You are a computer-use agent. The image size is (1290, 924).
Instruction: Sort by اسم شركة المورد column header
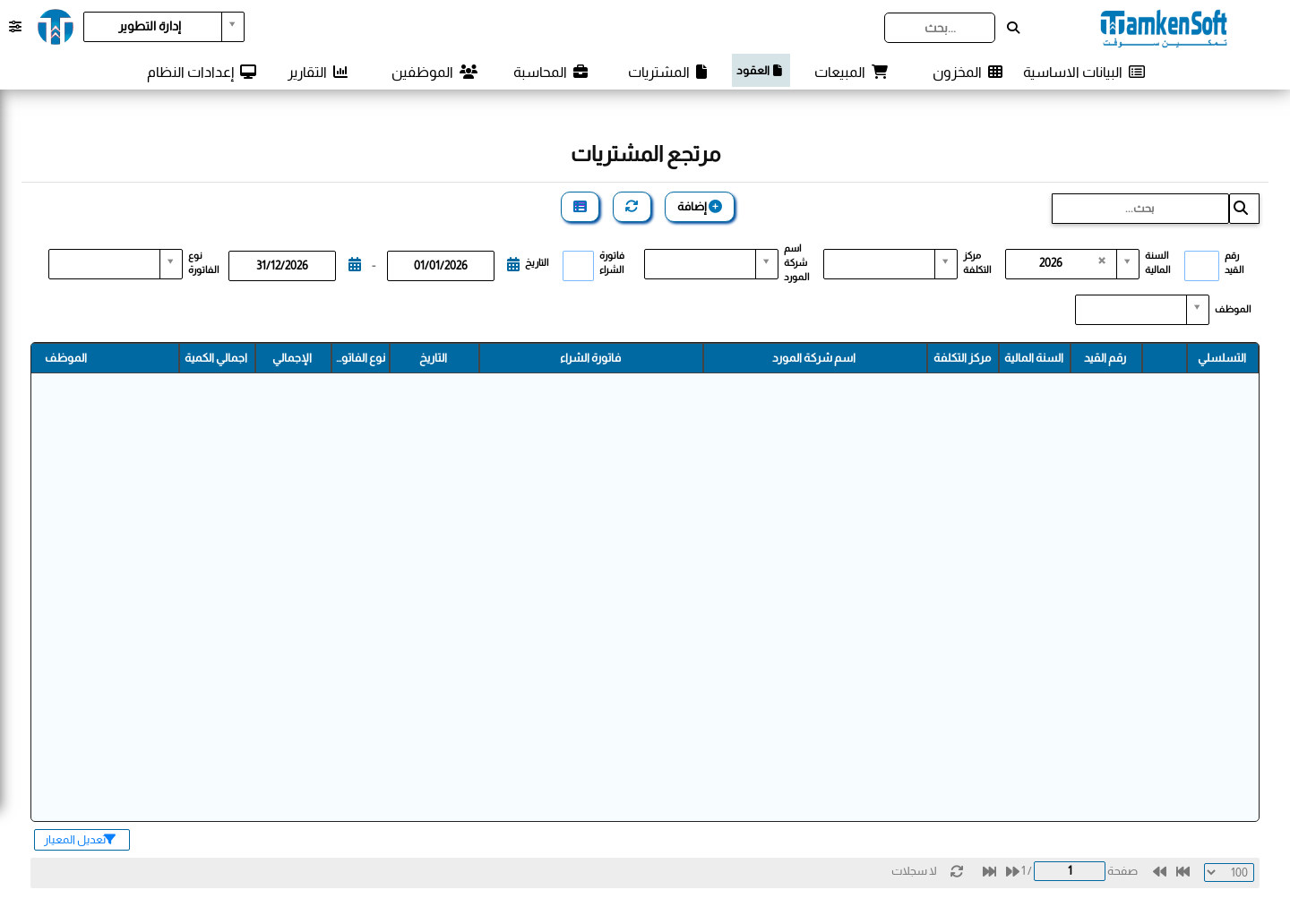tap(814, 358)
